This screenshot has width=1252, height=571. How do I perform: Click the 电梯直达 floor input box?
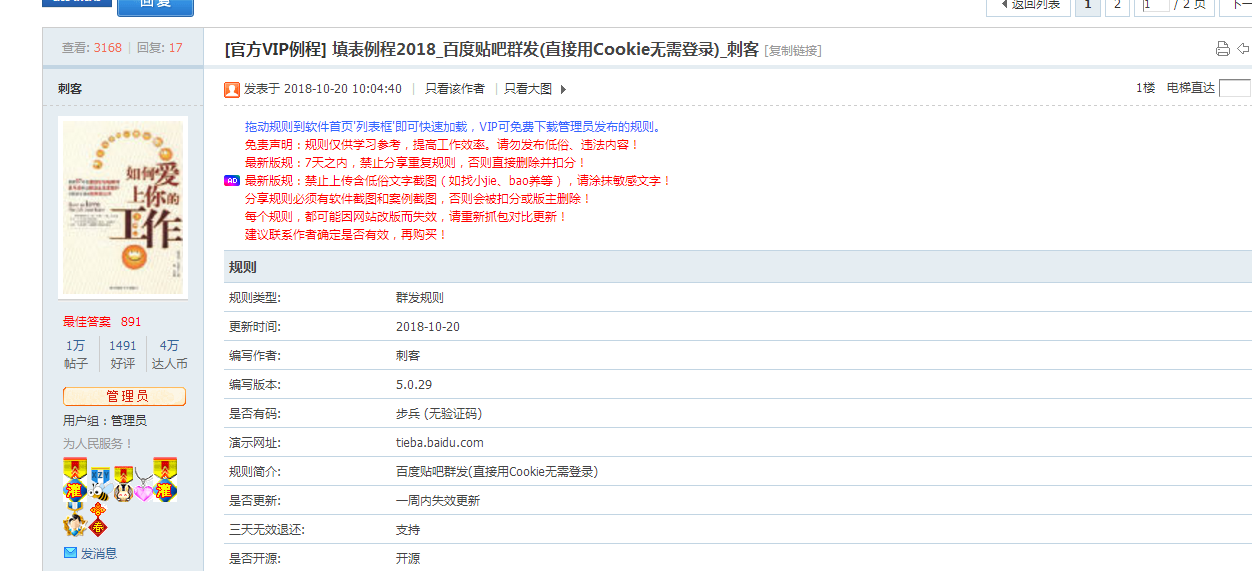click(1235, 88)
